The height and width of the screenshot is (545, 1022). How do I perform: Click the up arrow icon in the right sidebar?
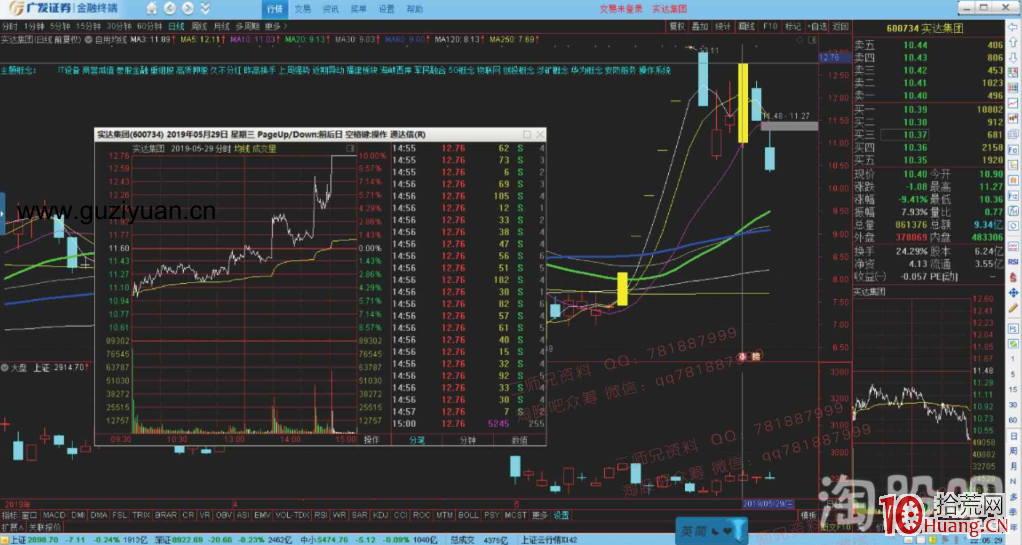pyautogui.click(x=1013, y=41)
